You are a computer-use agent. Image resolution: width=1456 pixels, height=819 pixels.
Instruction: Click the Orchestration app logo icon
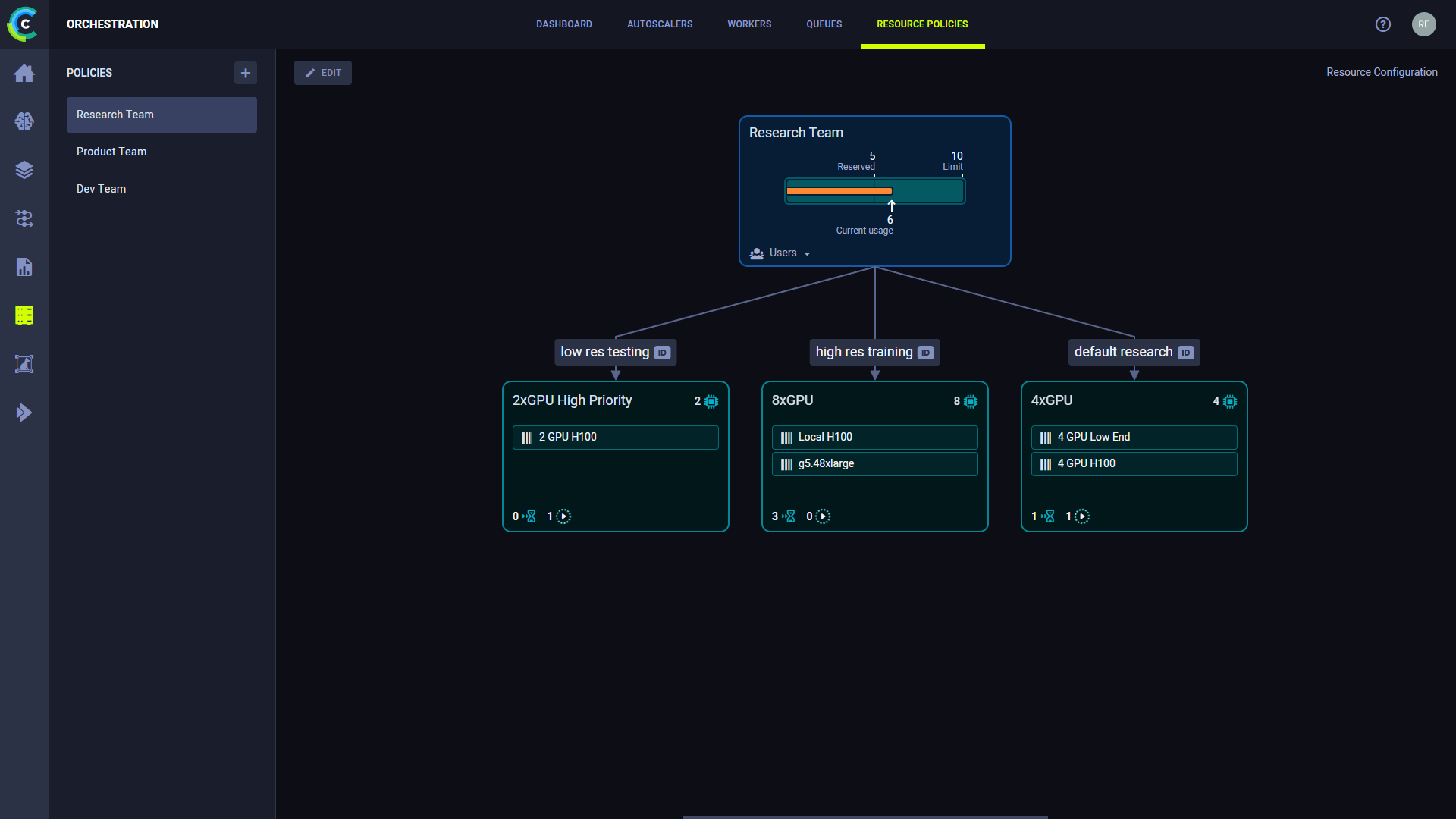(24, 24)
